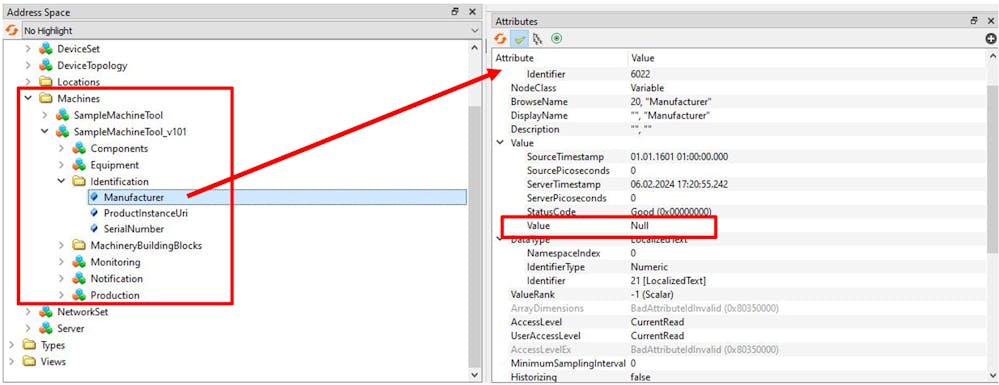Click the SampleMachineTool object icon

[62, 115]
